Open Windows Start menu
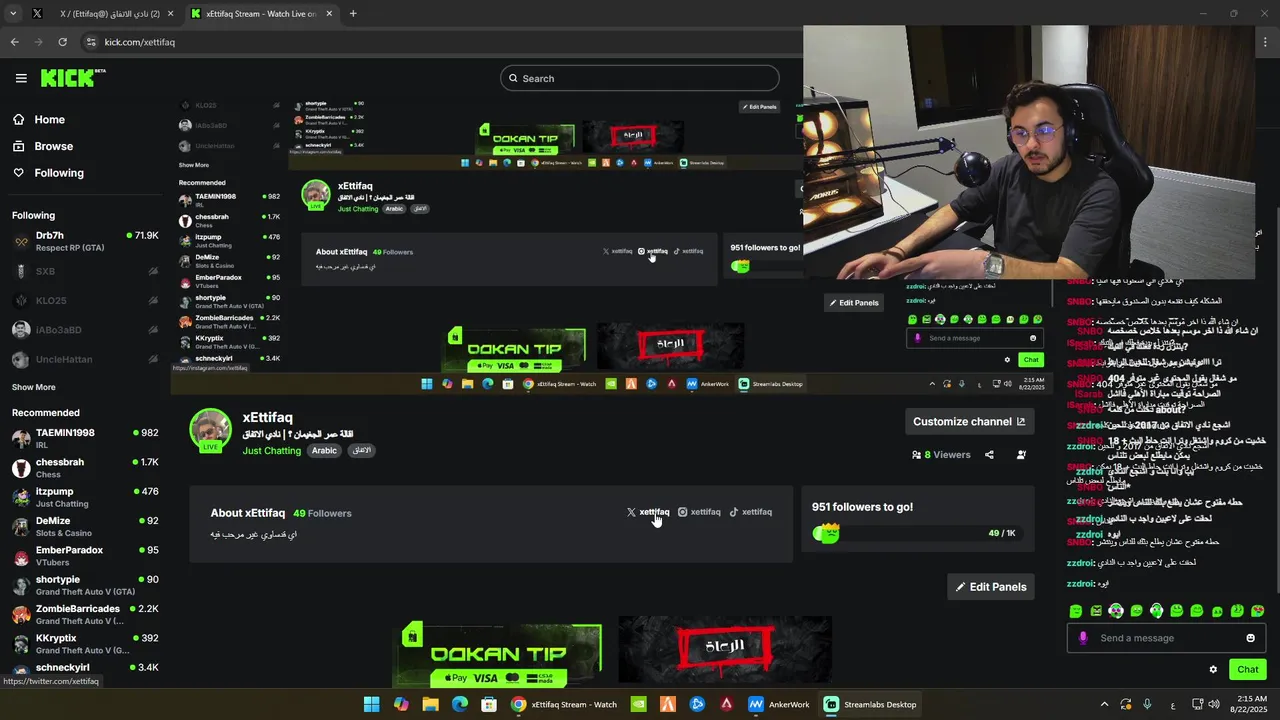 pyautogui.click(x=371, y=705)
